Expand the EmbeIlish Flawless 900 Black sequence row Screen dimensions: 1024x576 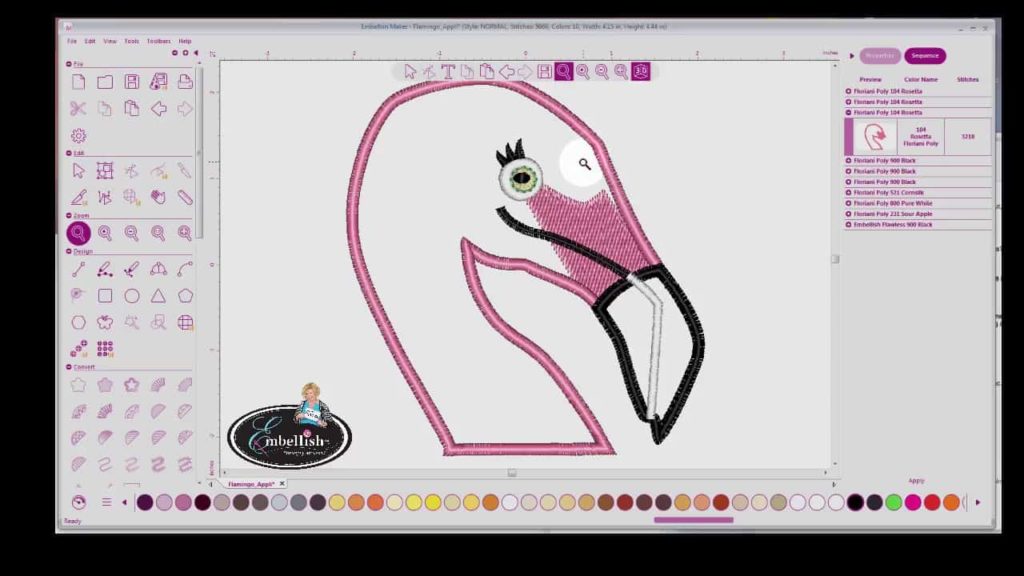point(848,225)
